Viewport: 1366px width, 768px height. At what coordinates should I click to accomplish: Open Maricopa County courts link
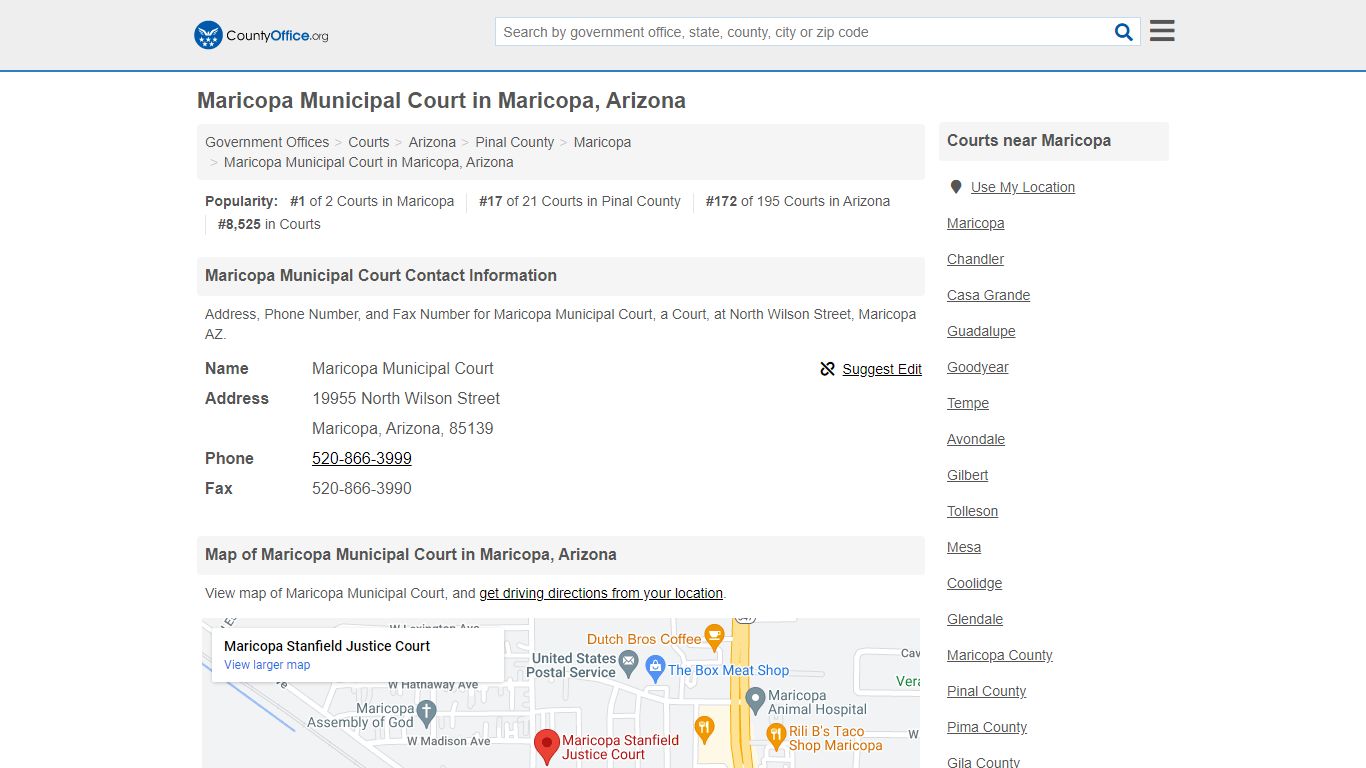pos(1000,655)
